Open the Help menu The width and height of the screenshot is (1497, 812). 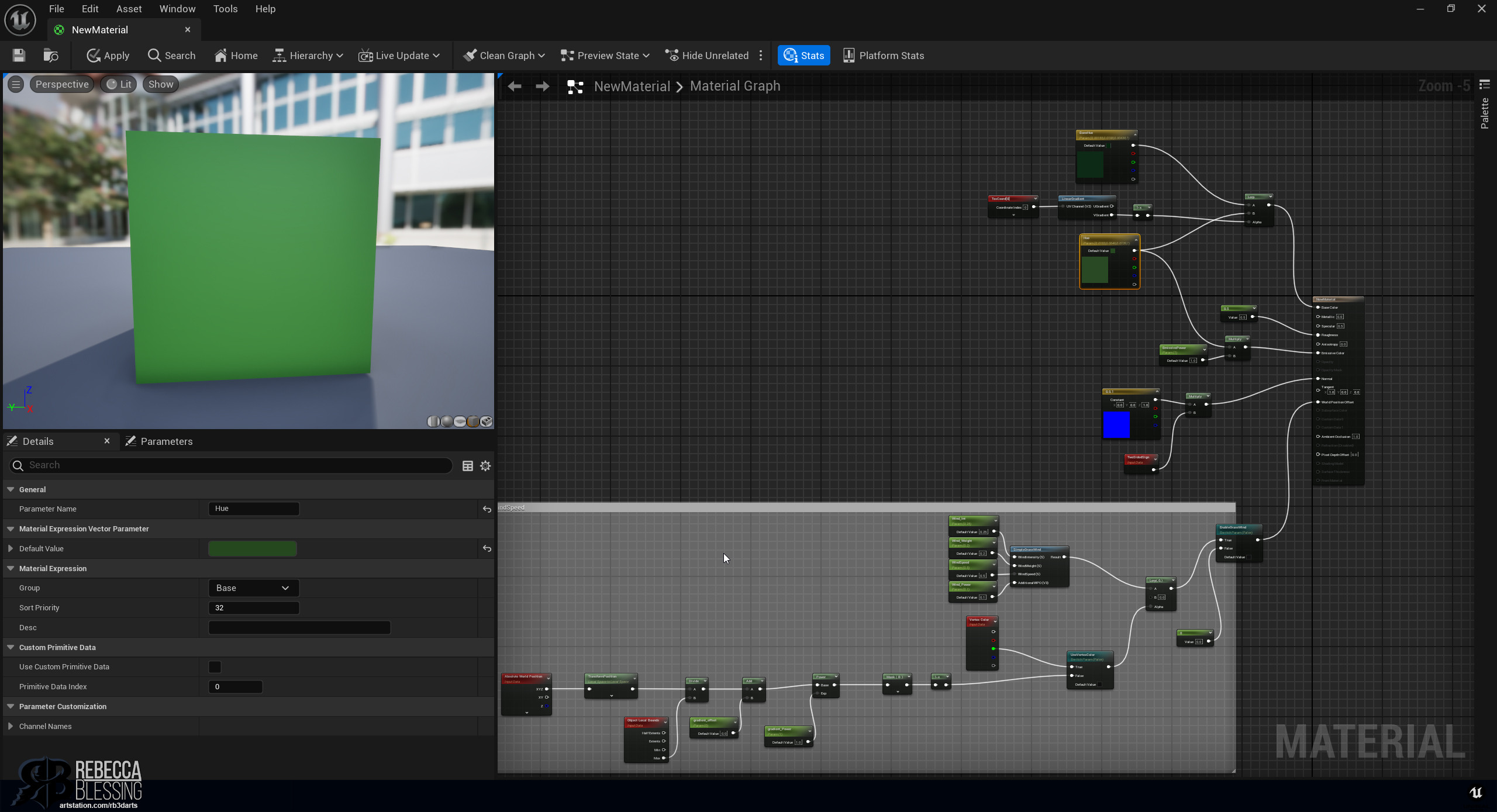[x=265, y=9]
